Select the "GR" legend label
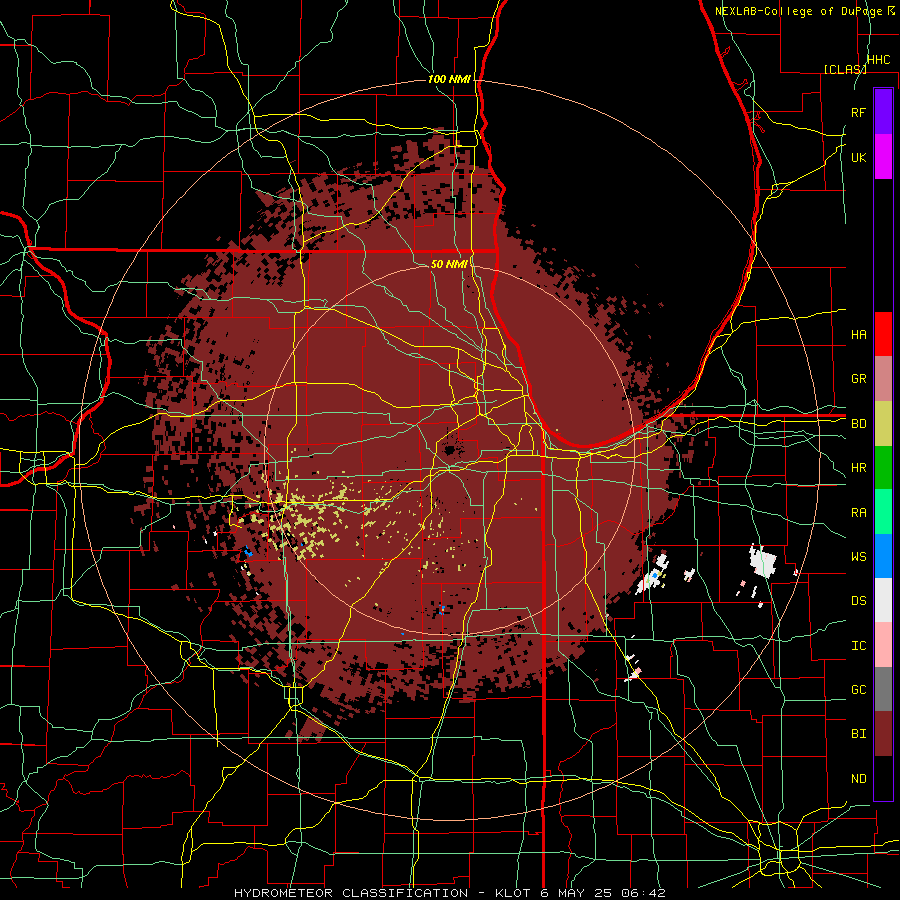 (858, 379)
